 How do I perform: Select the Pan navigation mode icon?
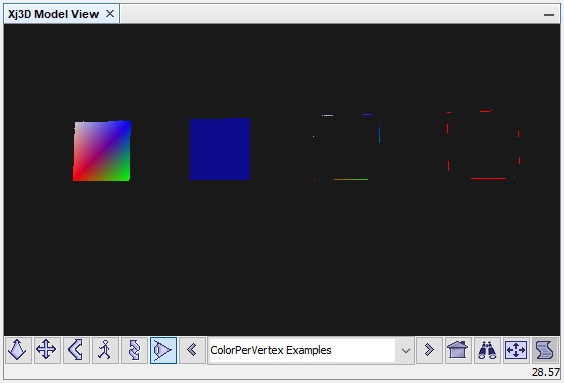[x=47, y=350]
